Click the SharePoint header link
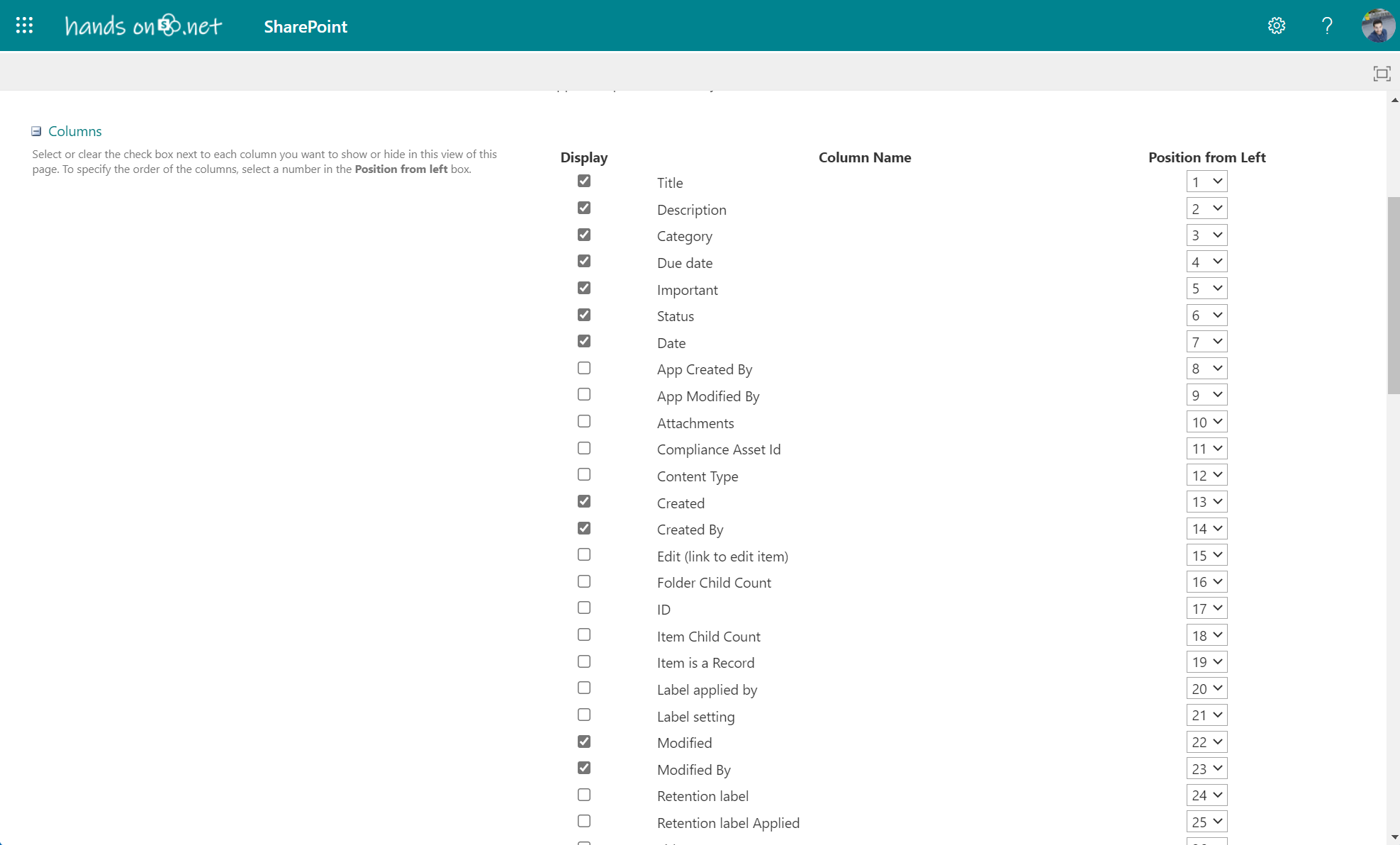The width and height of the screenshot is (1400, 845). 306,26
